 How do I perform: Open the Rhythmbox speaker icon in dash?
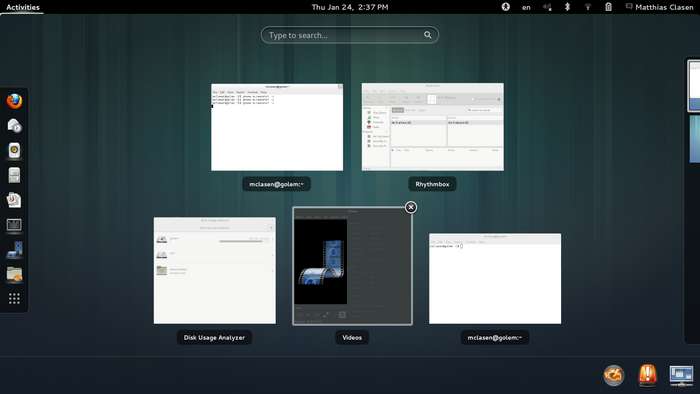(14, 150)
